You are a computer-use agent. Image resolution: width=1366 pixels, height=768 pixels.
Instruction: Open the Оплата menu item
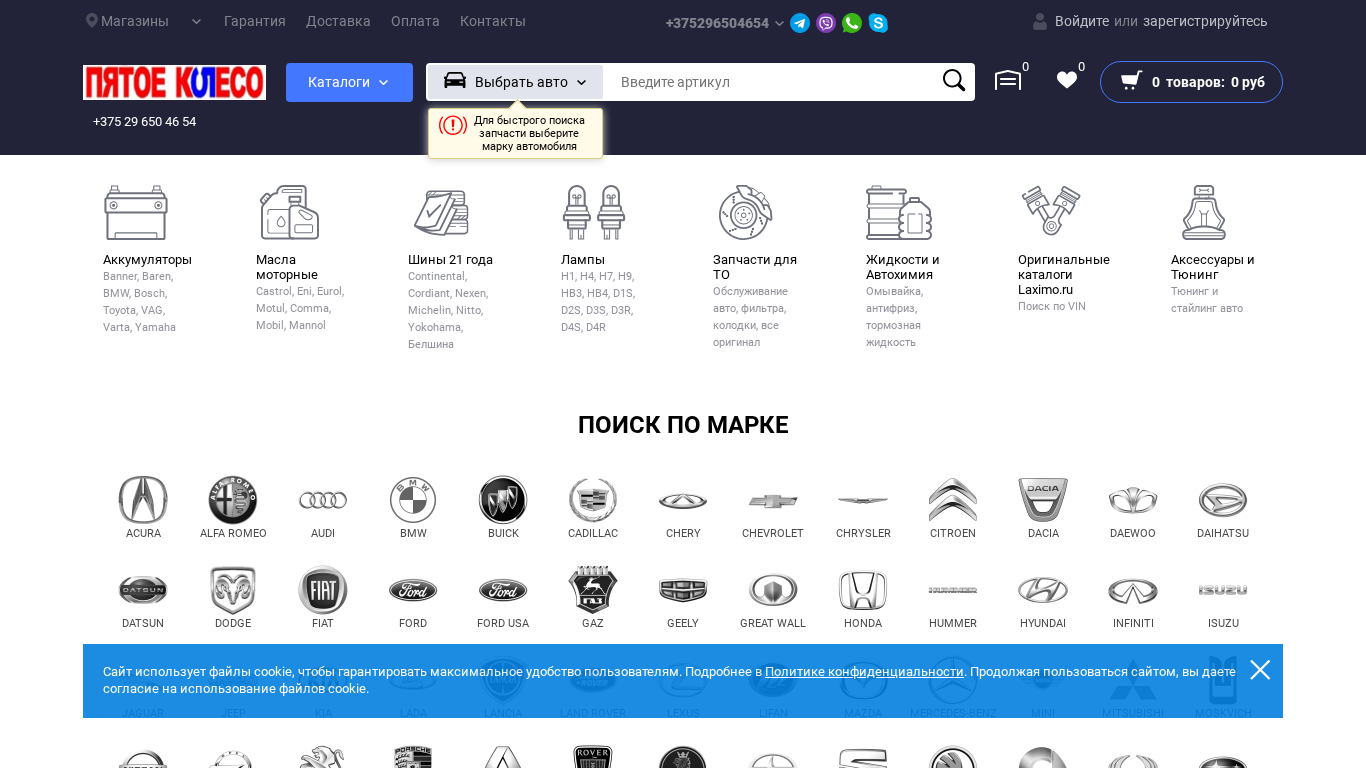point(415,21)
